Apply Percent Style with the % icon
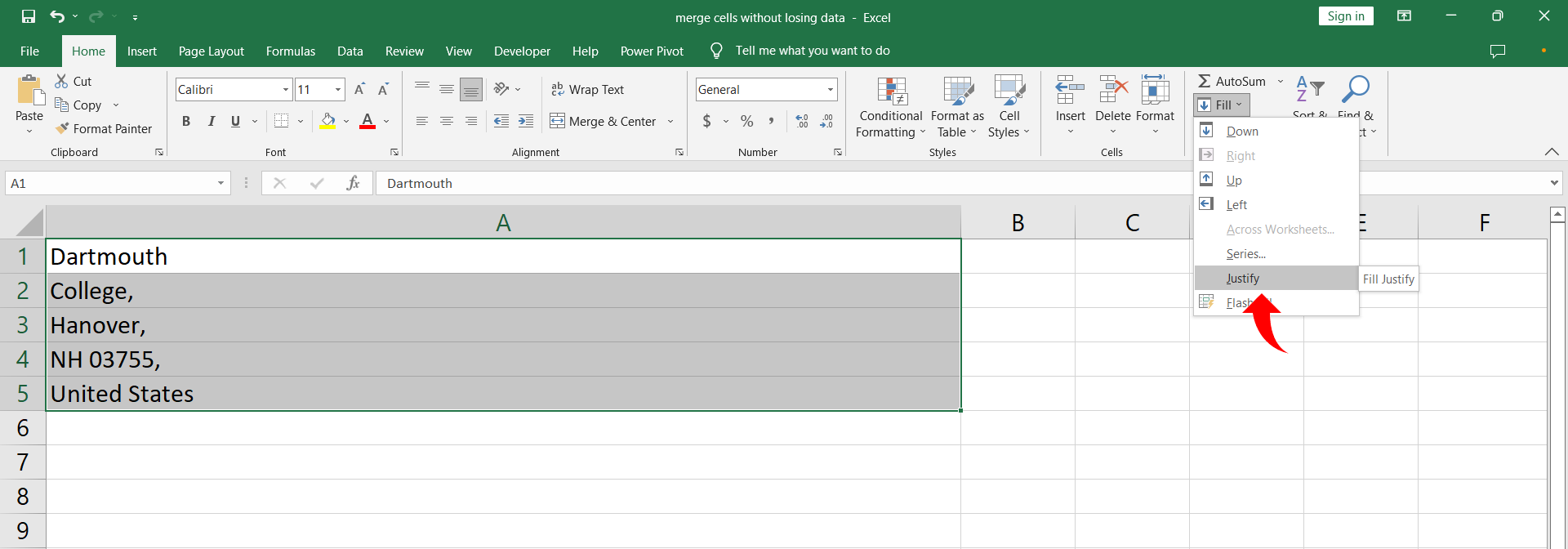Screen dimensions: 1568x549 (746, 121)
